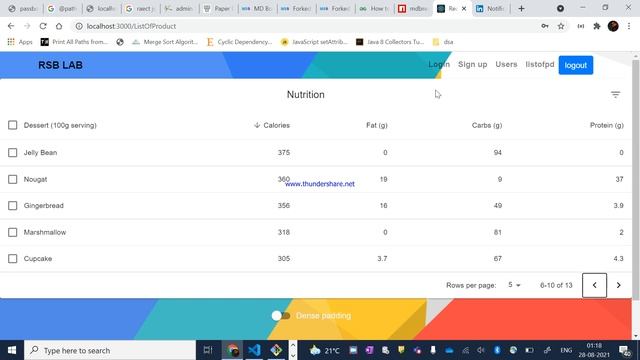This screenshot has height=360, width=640.
Task: Open the Java 8 Collectors bookmark
Action: (x=390, y=42)
